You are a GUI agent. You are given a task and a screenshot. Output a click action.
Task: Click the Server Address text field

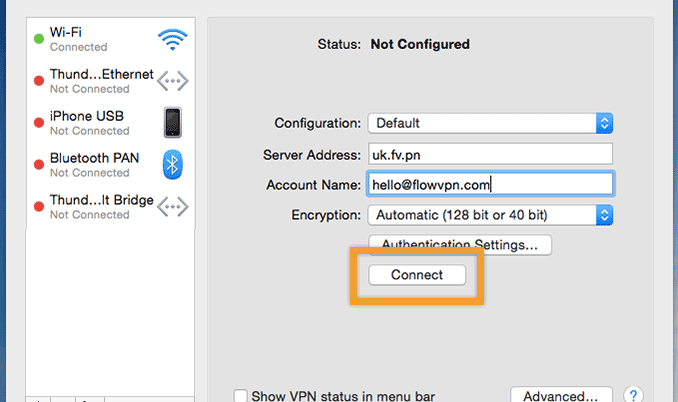489,154
